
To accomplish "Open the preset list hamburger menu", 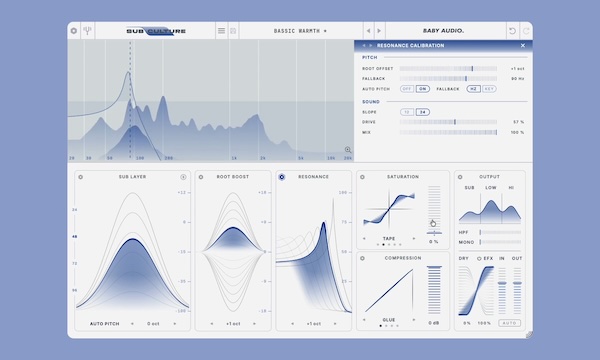I will pyautogui.click(x=222, y=31).
